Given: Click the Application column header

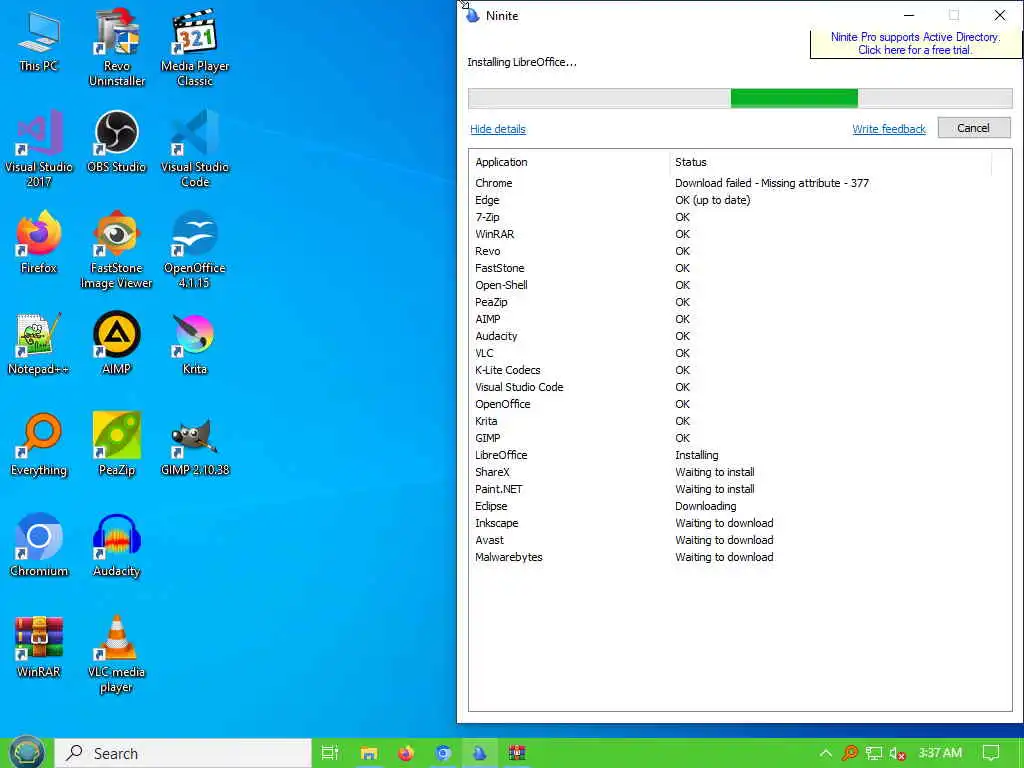Looking at the screenshot, I should tap(569, 162).
